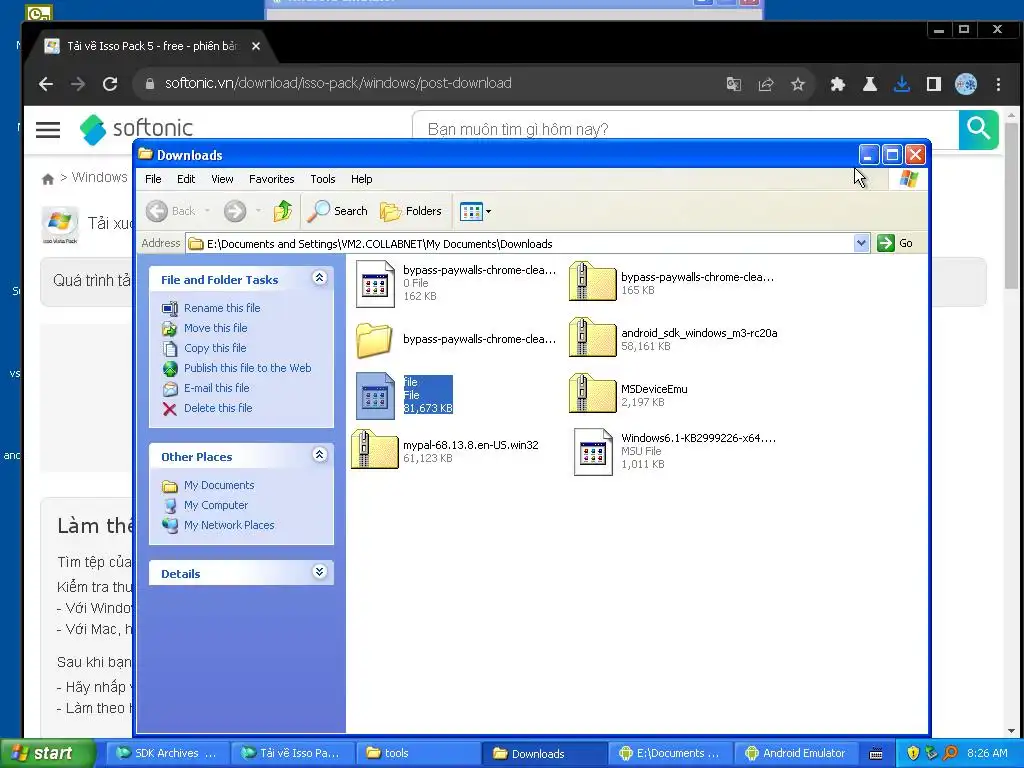The height and width of the screenshot is (768, 1024).
Task: Click Move this file
Action: [216, 328]
